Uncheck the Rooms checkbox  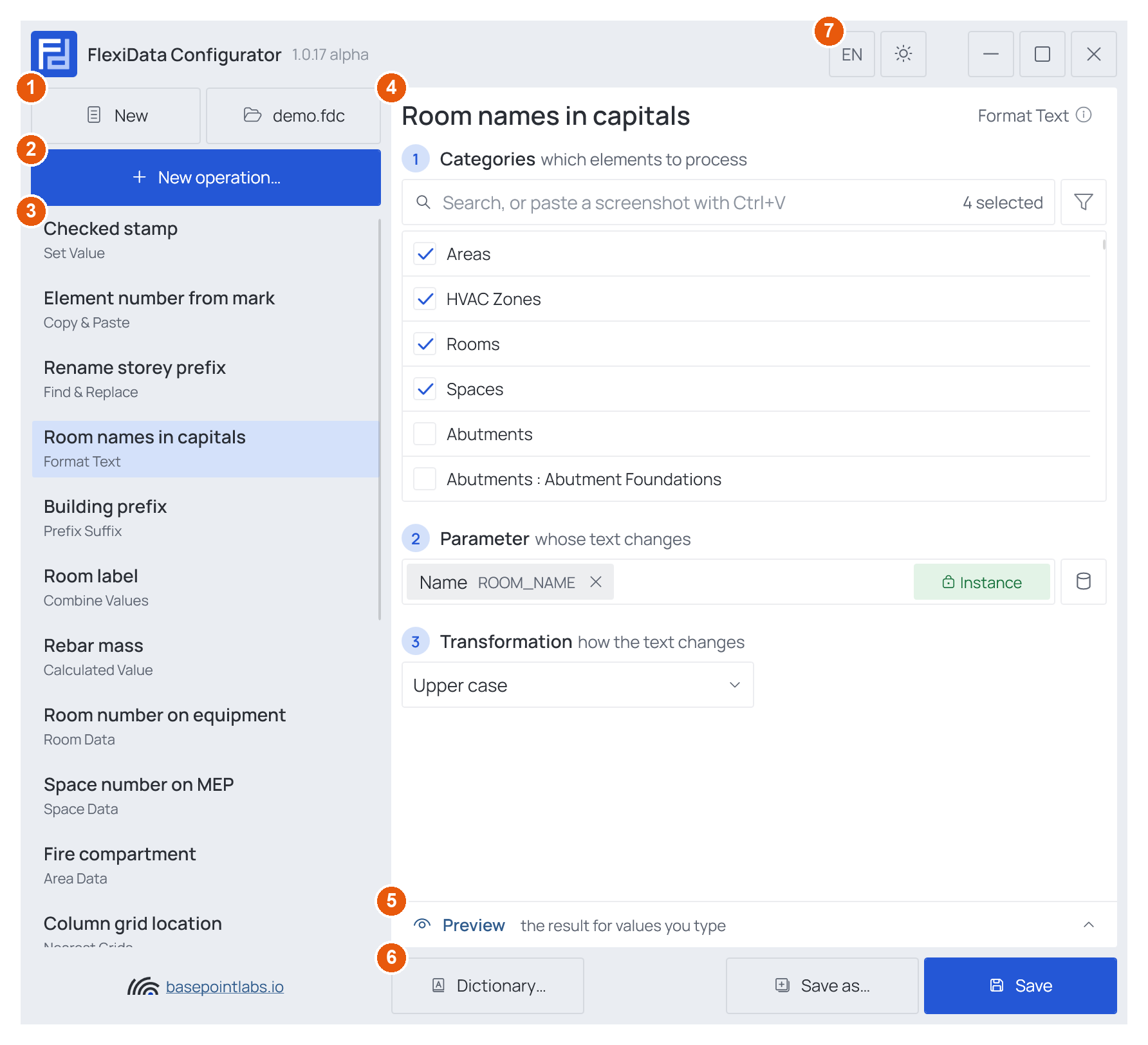click(425, 344)
